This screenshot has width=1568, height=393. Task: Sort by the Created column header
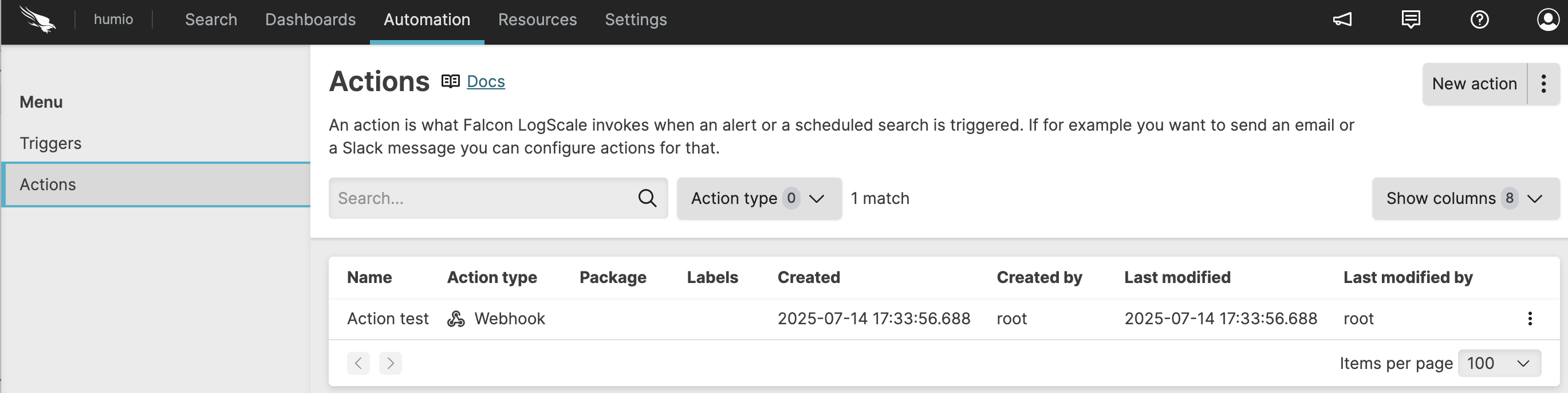click(809, 277)
